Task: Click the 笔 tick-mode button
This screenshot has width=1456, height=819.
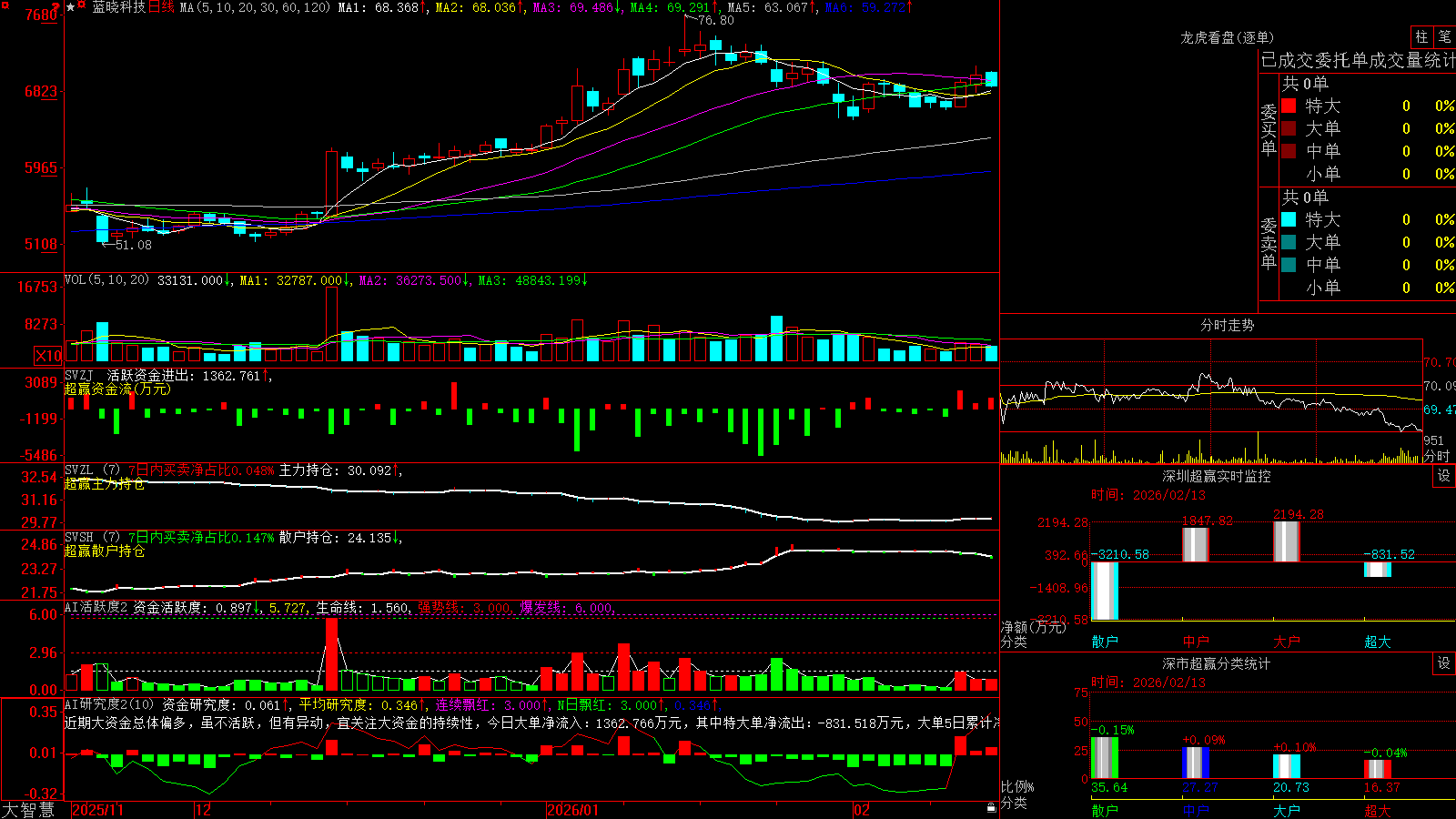Action: click(1444, 36)
